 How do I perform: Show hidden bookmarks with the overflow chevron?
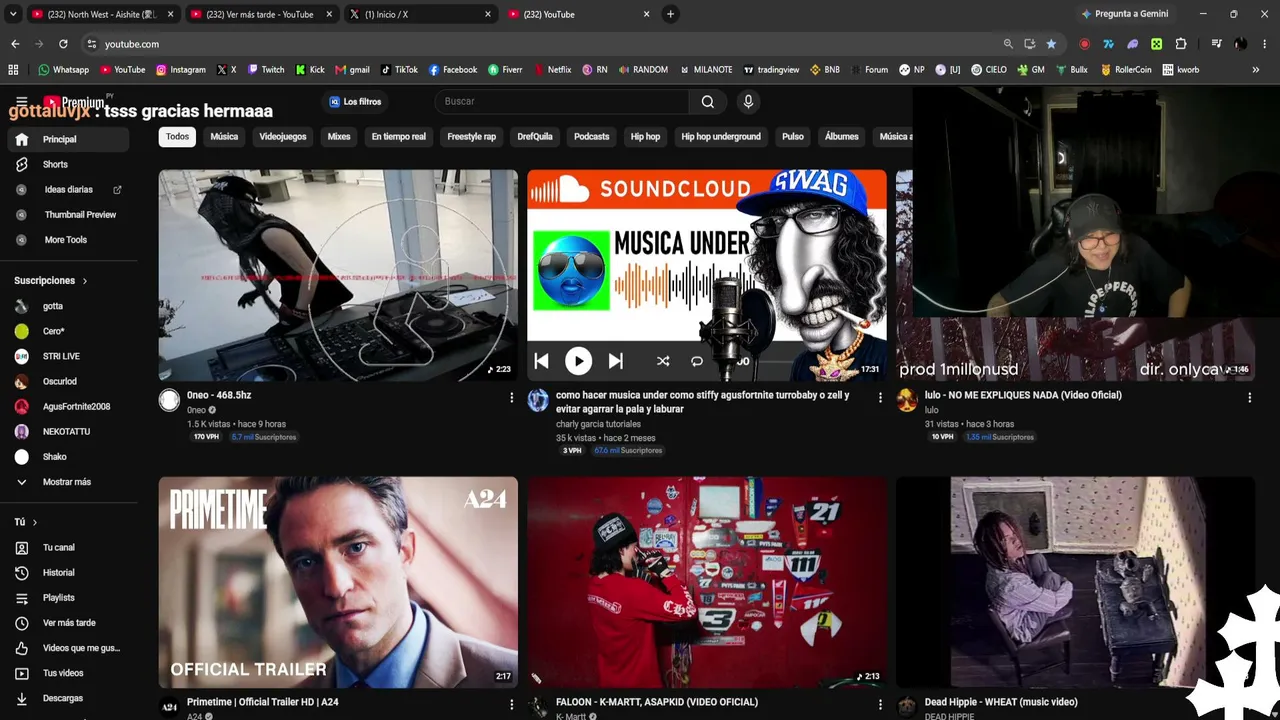click(x=1256, y=70)
